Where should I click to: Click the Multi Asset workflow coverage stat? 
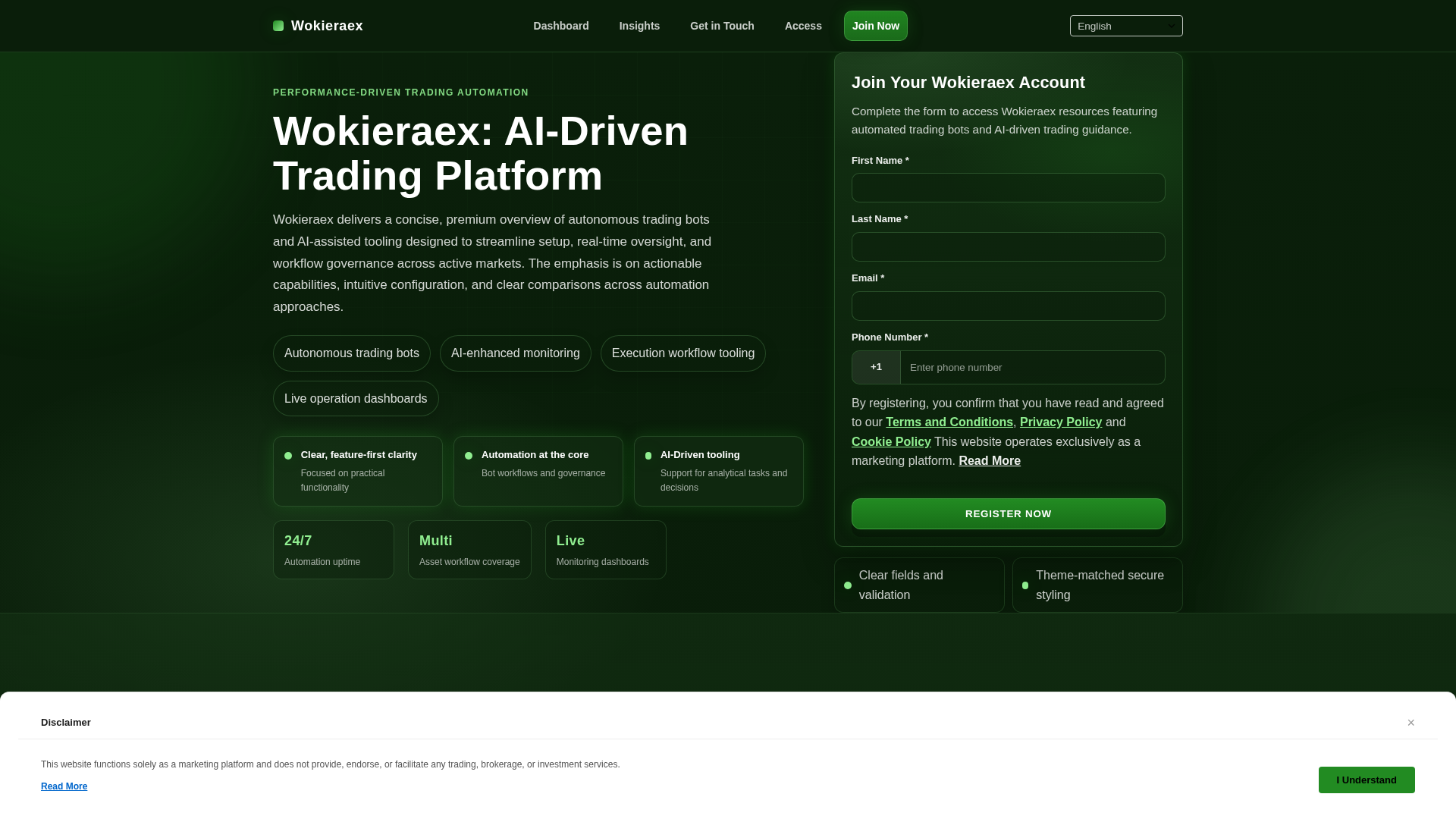click(469, 550)
